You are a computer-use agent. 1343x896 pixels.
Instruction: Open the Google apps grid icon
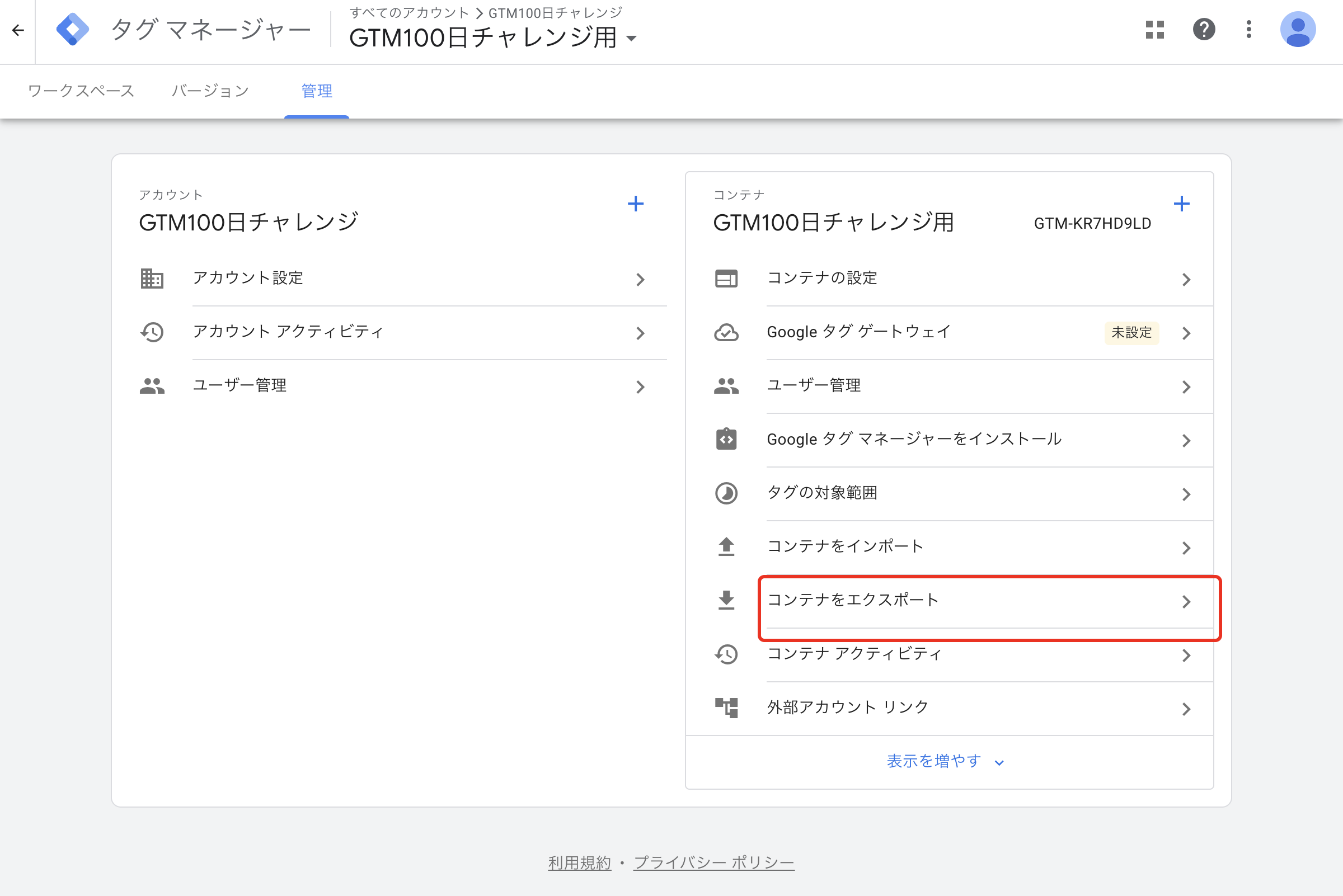point(1155,29)
